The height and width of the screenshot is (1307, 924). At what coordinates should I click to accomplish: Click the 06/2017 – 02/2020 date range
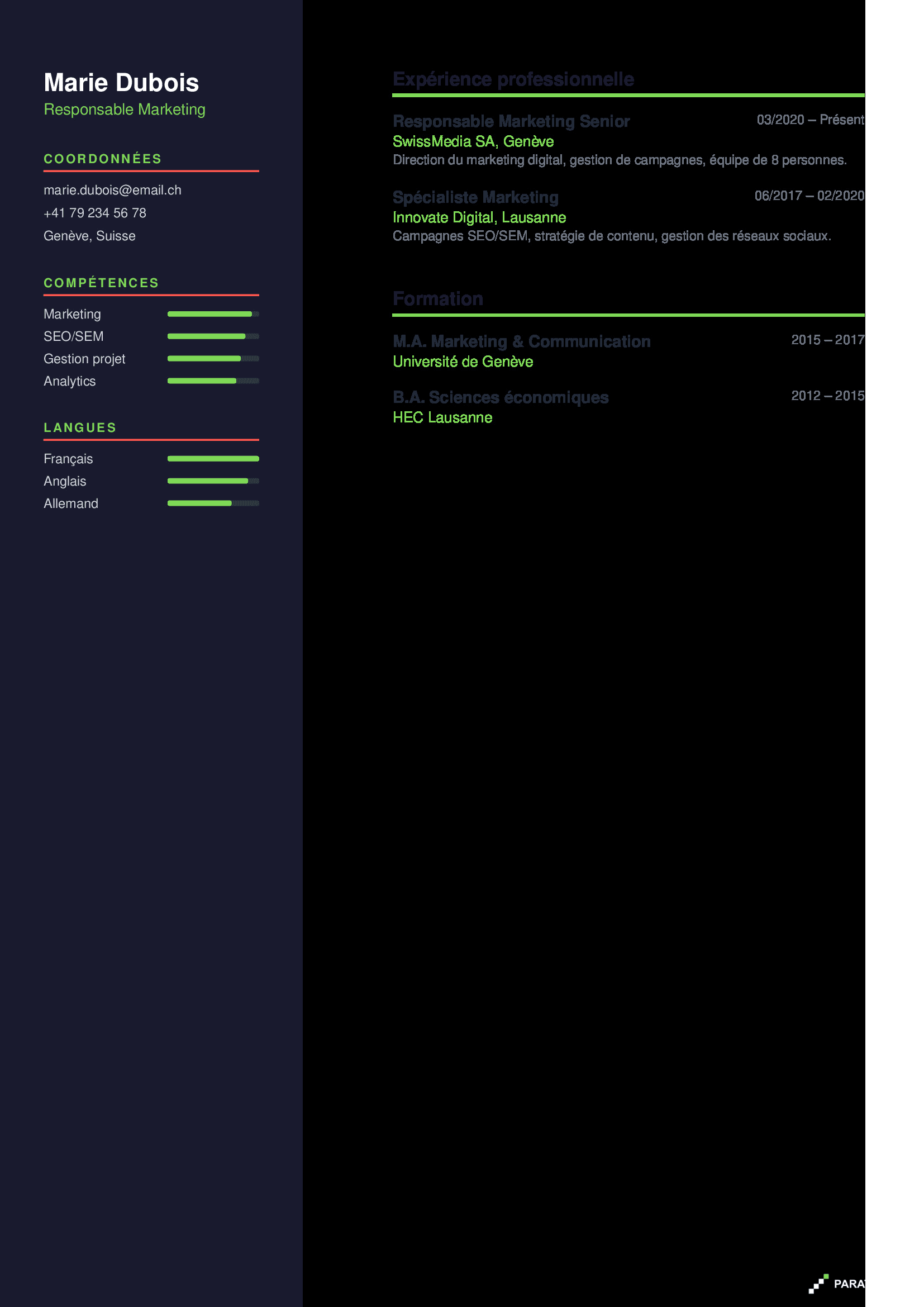[809, 196]
